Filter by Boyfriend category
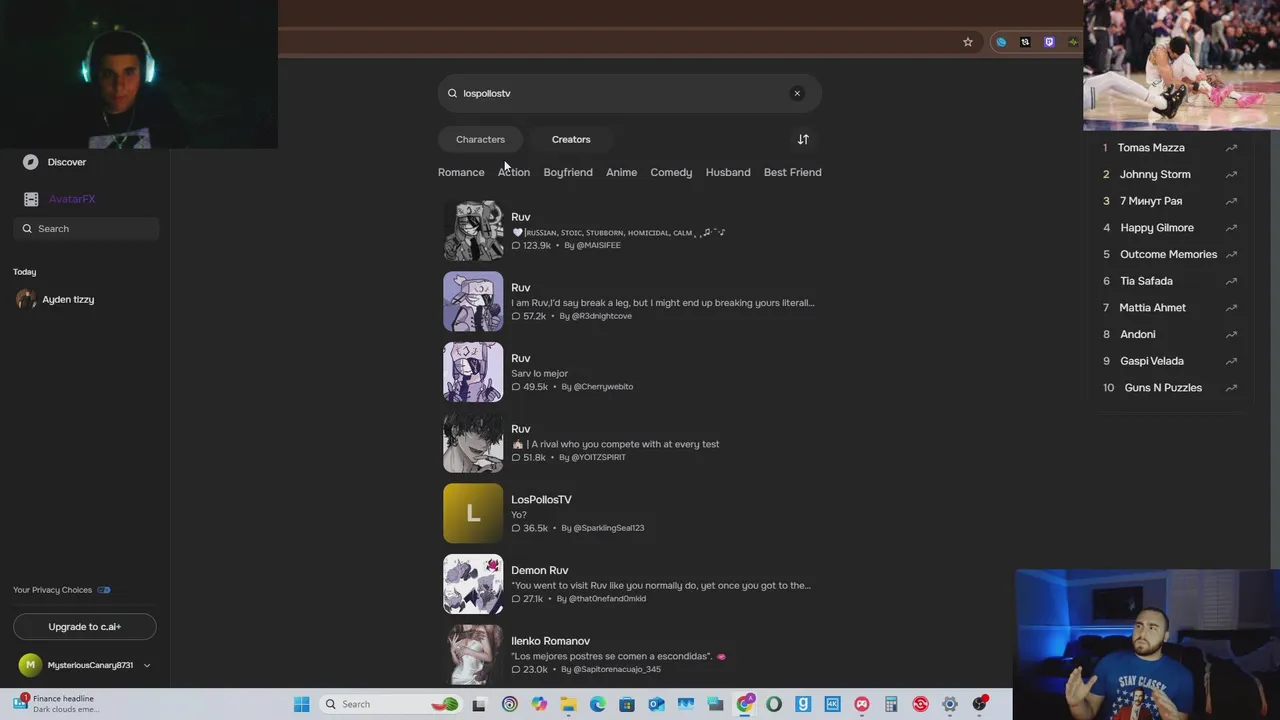 coord(568,172)
